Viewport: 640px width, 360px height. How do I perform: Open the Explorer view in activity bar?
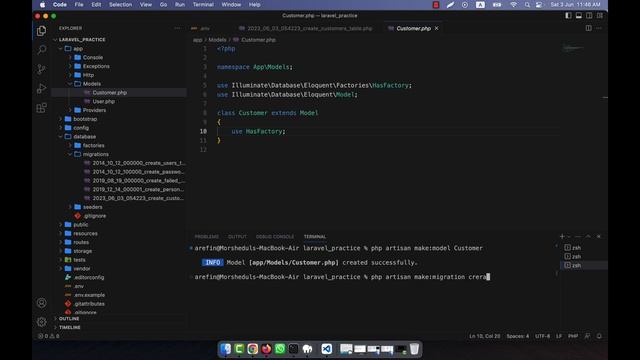[x=41, y=31]
